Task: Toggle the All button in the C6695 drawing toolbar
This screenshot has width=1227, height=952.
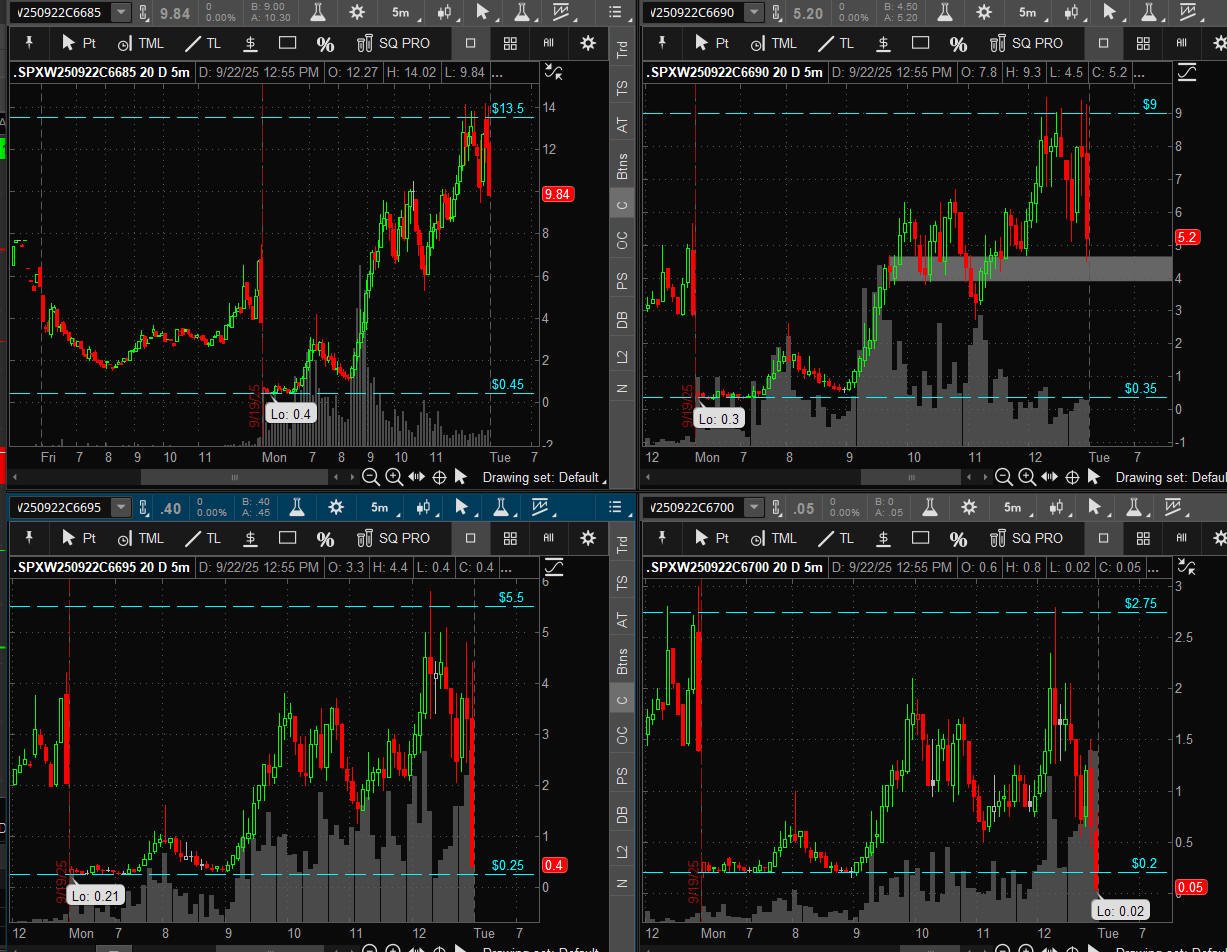Action: pos(548,538)
